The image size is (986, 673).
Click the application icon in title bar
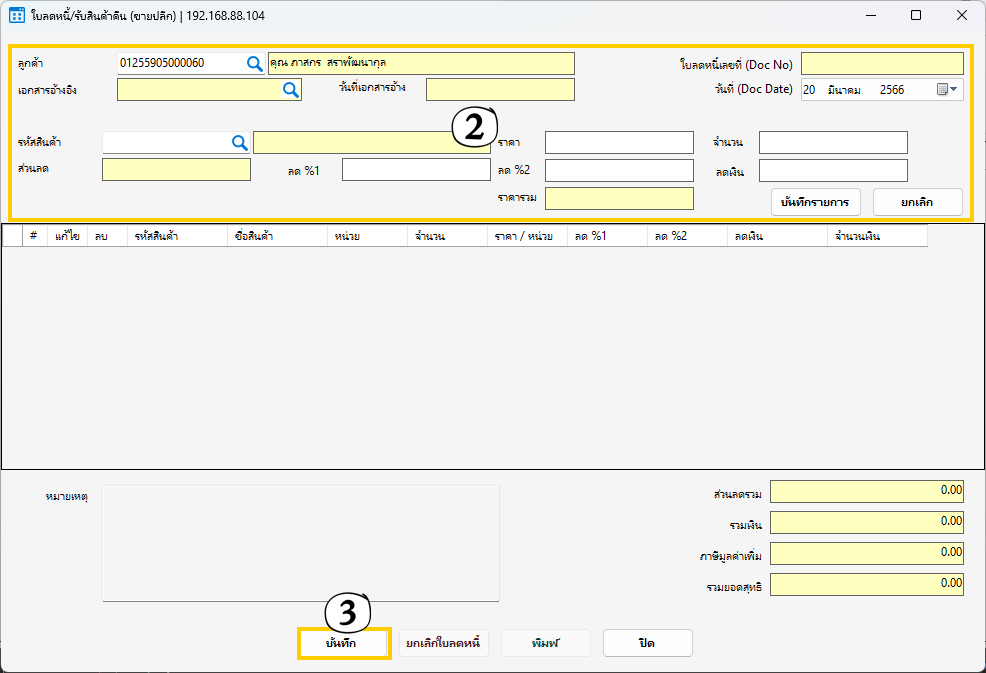click(17, 15)
